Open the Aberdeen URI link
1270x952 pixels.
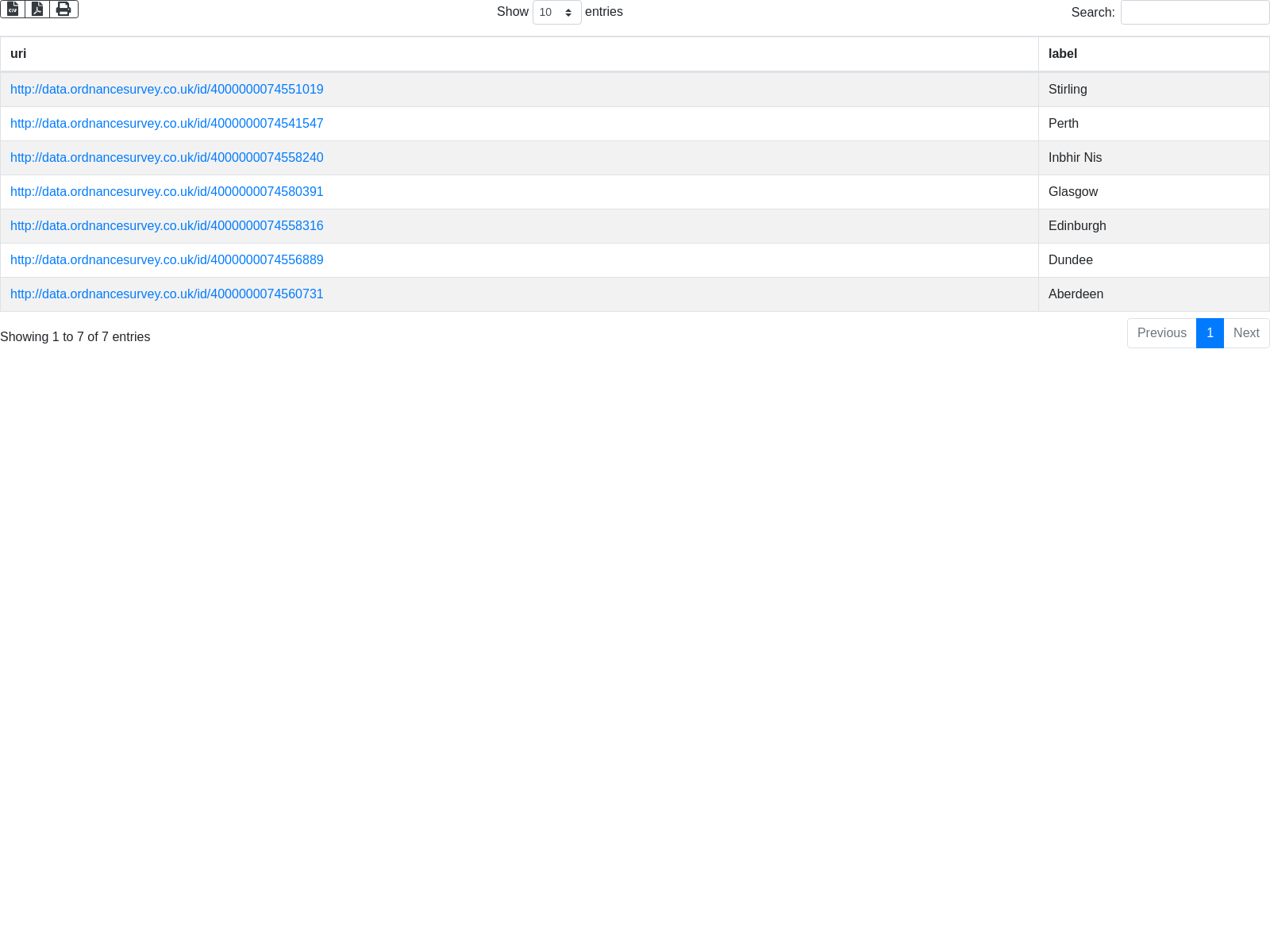pyautogui.click(x=167, y=294)
